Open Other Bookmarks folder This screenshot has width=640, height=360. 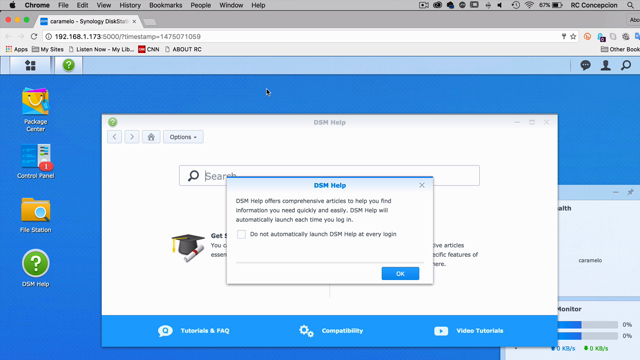pyautogui.click(x=620, y=49)
